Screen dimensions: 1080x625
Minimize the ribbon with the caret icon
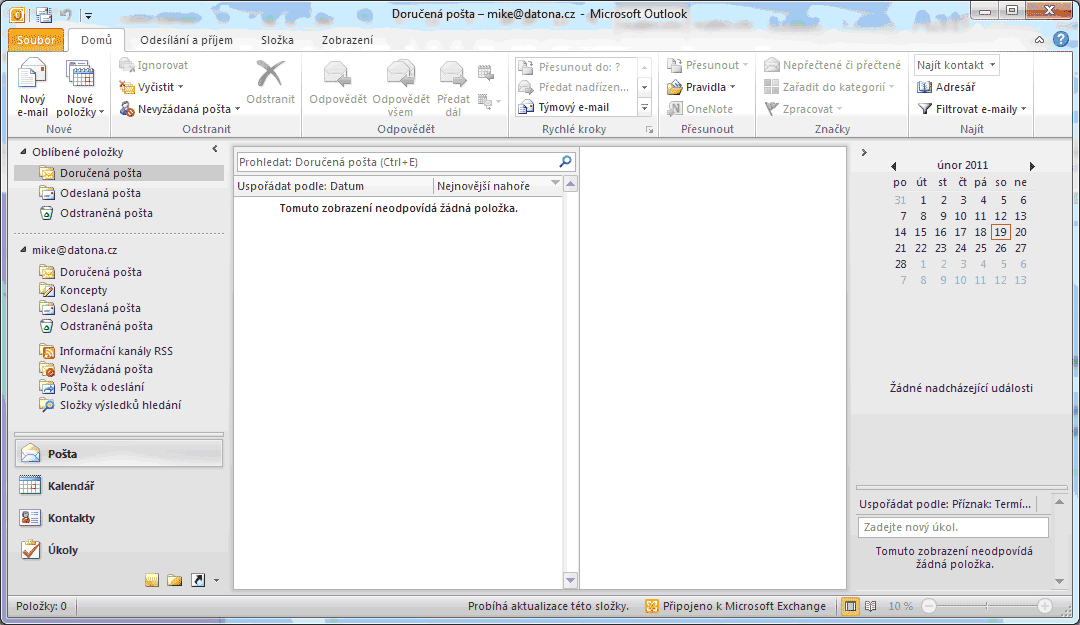[x=1039, y=40]
